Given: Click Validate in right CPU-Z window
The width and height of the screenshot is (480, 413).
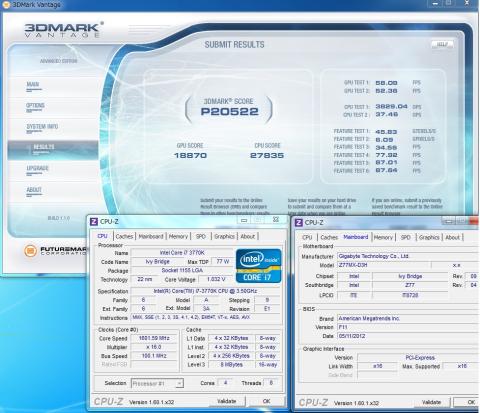Looking at the screenshot, I should 431,402.
